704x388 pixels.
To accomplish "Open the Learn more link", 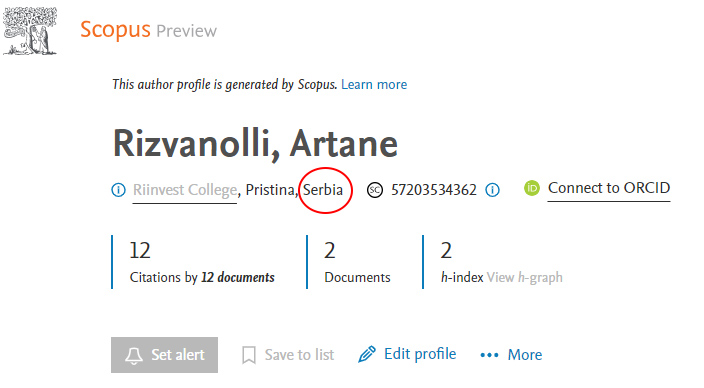I will click(374, 84).
